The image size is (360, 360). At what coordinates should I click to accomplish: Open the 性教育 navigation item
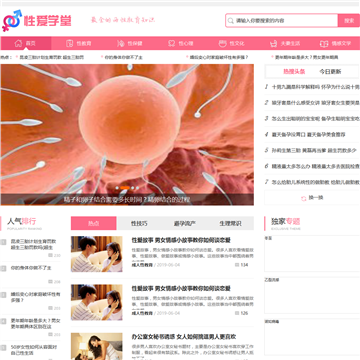point(79,43)
